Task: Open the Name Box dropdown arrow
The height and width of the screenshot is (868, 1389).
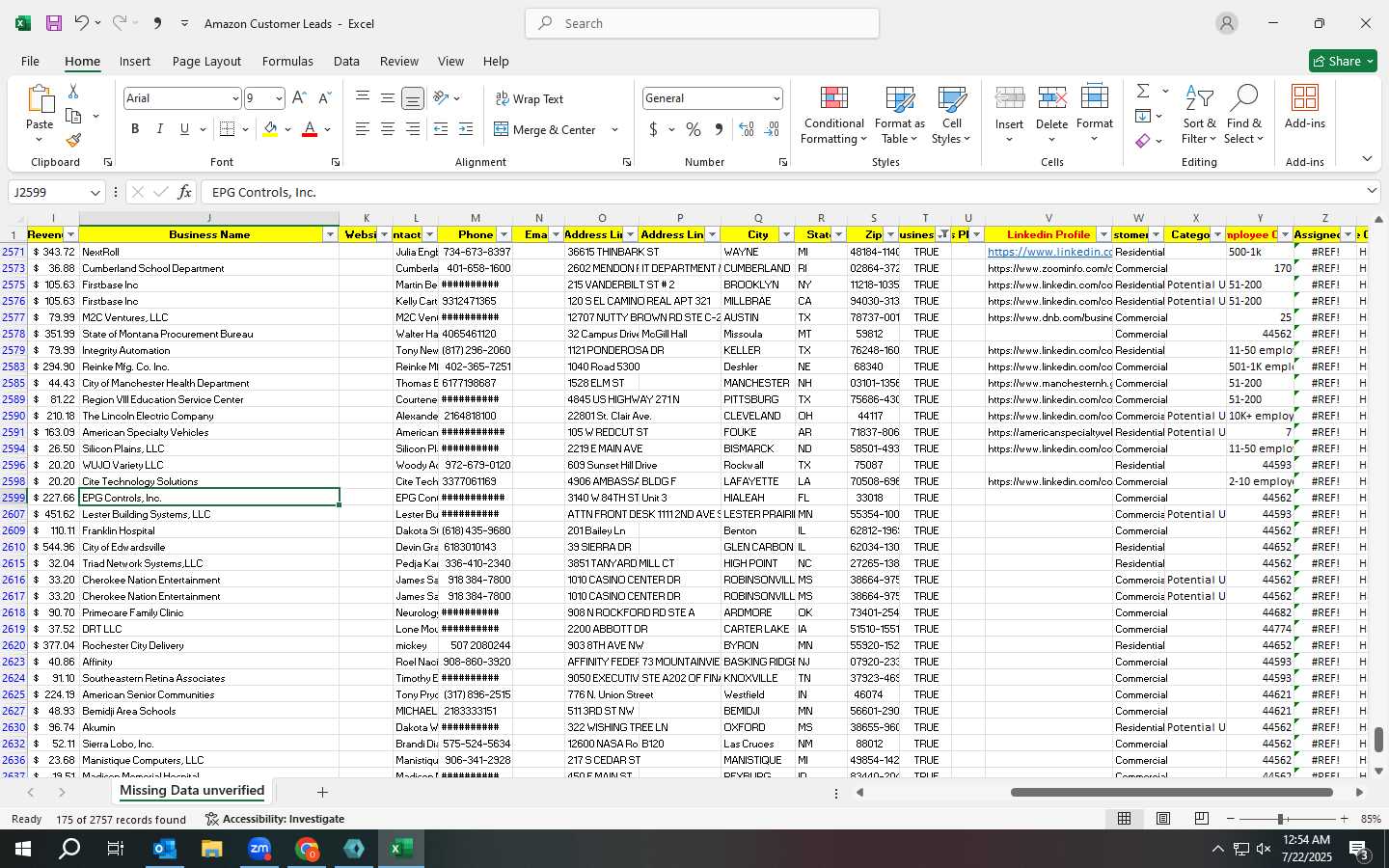Action: (95, 192)
